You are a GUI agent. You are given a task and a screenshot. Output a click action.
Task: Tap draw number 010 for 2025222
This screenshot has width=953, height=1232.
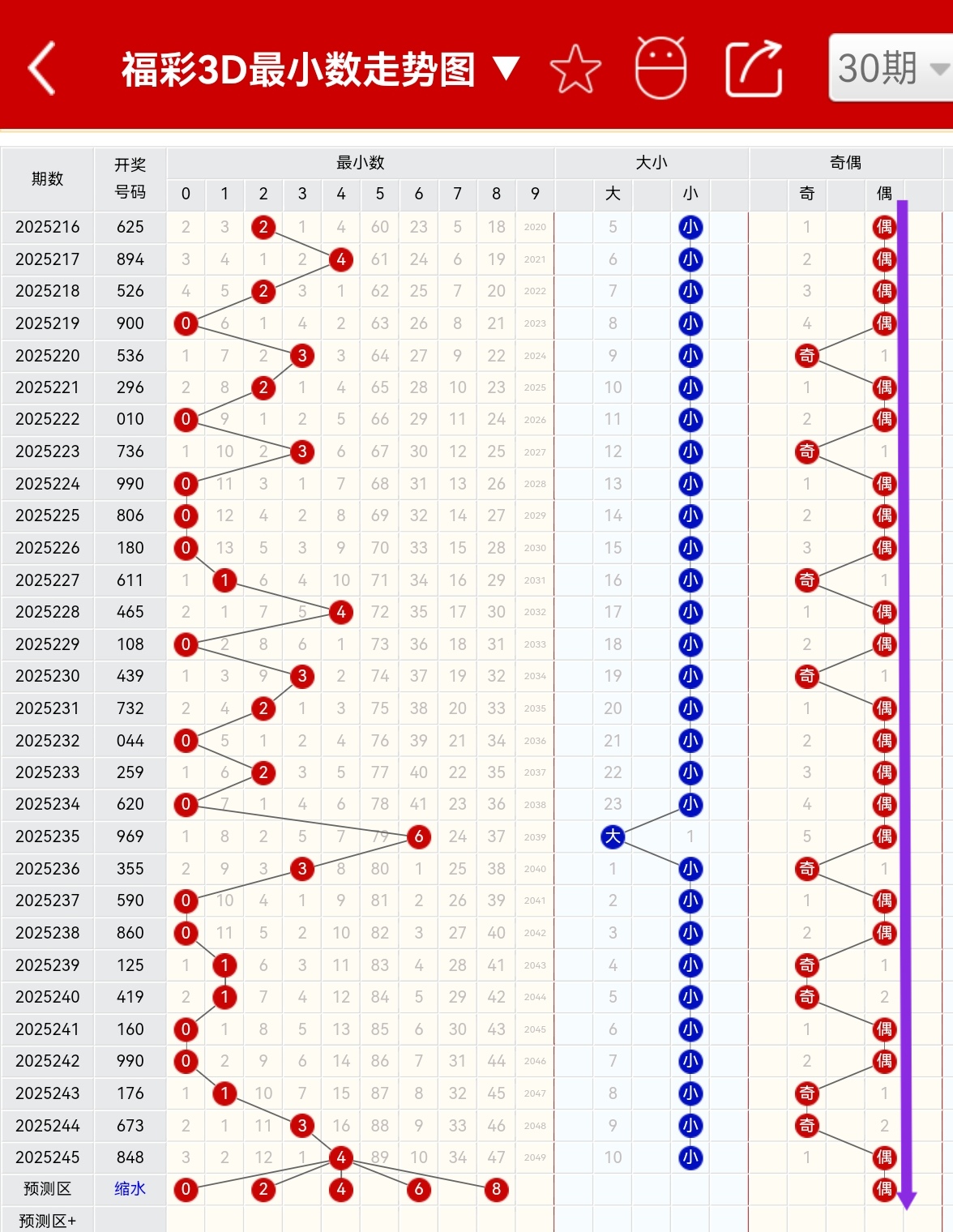pos(130,419)
